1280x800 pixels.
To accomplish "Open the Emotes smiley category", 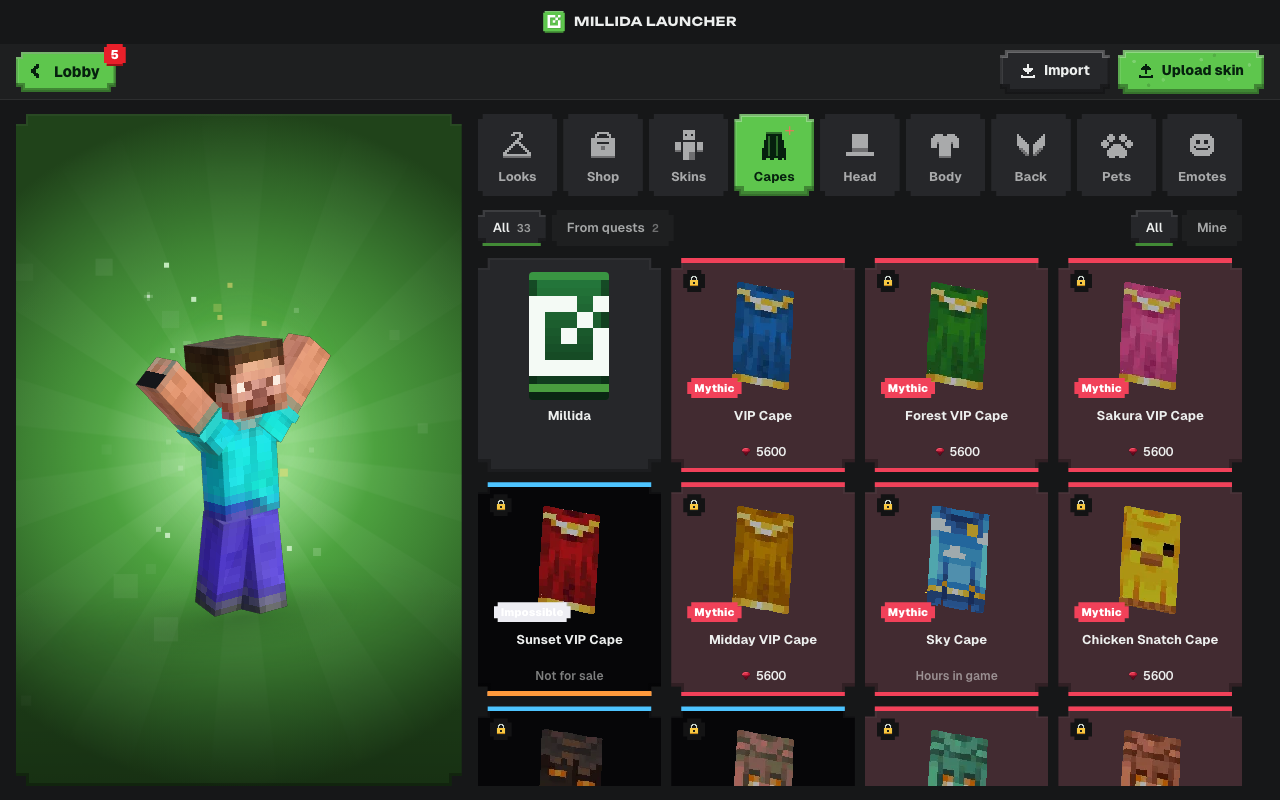I will [x=1202, y=154].
